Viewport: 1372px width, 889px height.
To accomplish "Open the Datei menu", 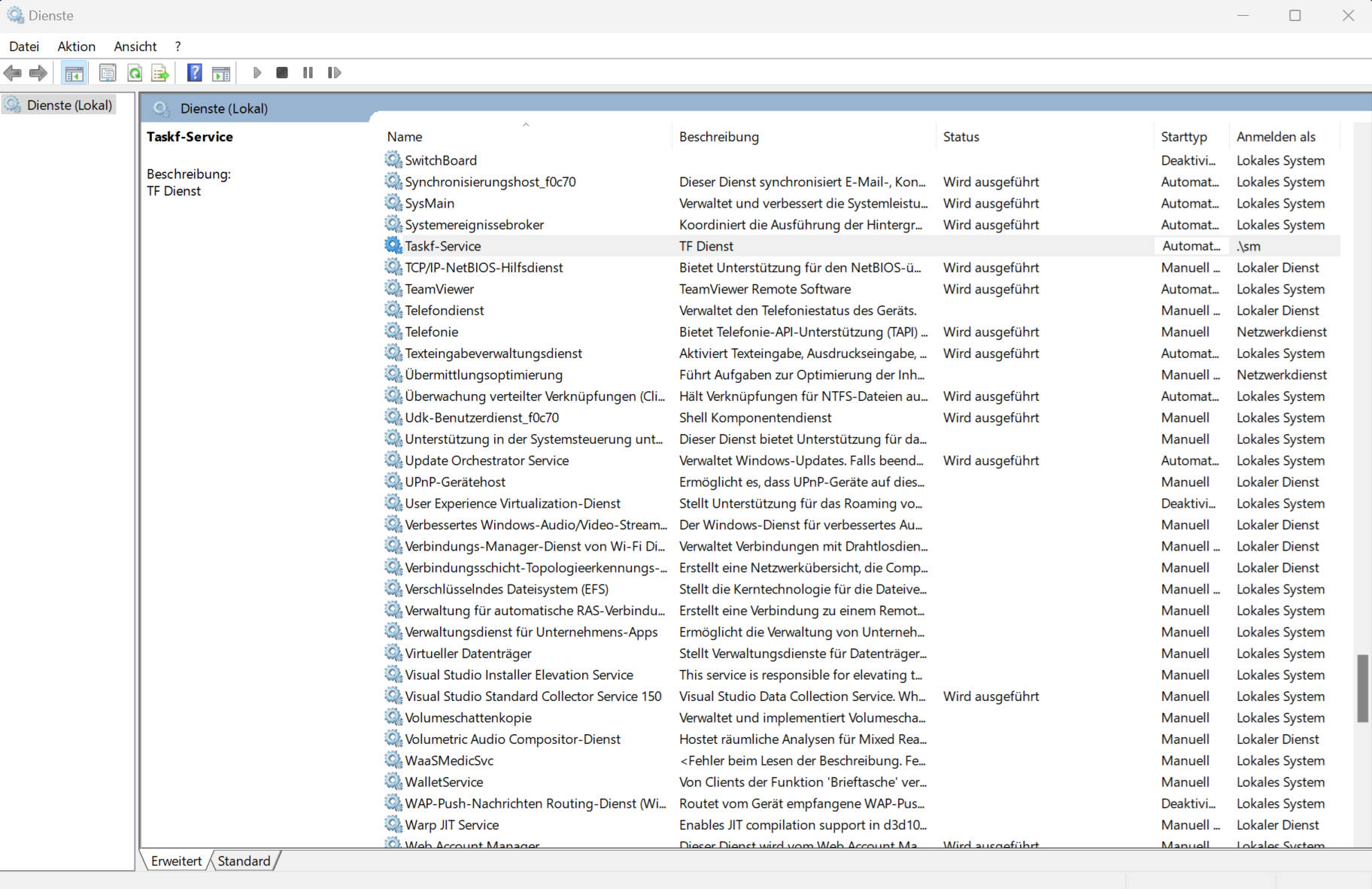I will (x=24, y=47).
